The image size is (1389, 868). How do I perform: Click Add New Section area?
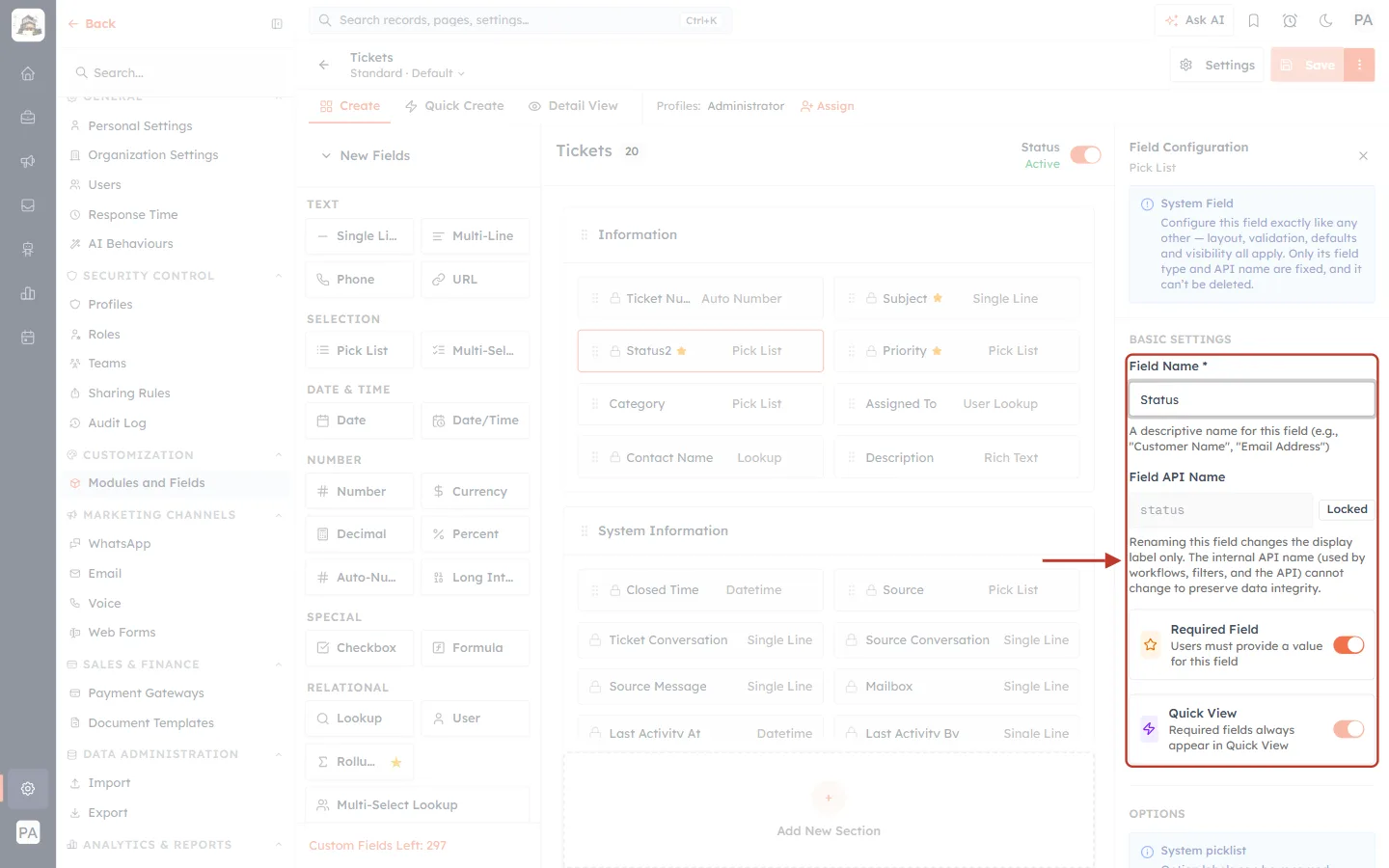pos(829,811)
